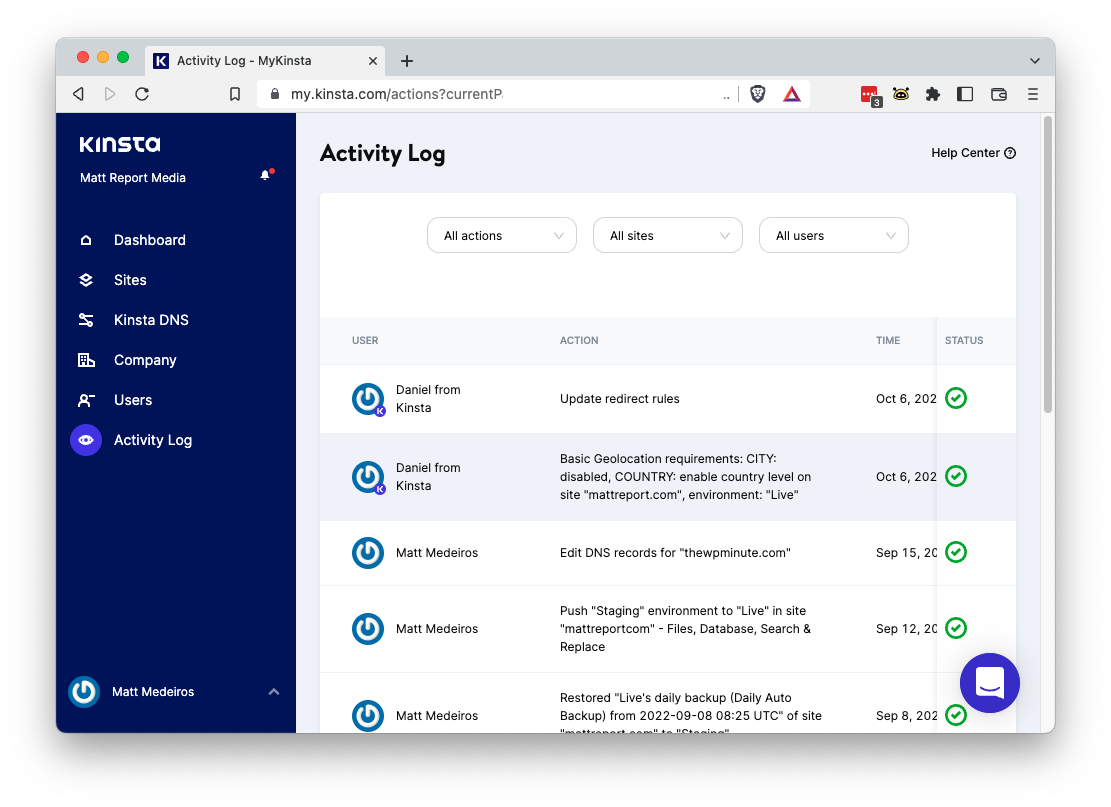The height and width of the screenshot is (807, 1111).
Task: Open a new browser tab
Action: point(407,61)
